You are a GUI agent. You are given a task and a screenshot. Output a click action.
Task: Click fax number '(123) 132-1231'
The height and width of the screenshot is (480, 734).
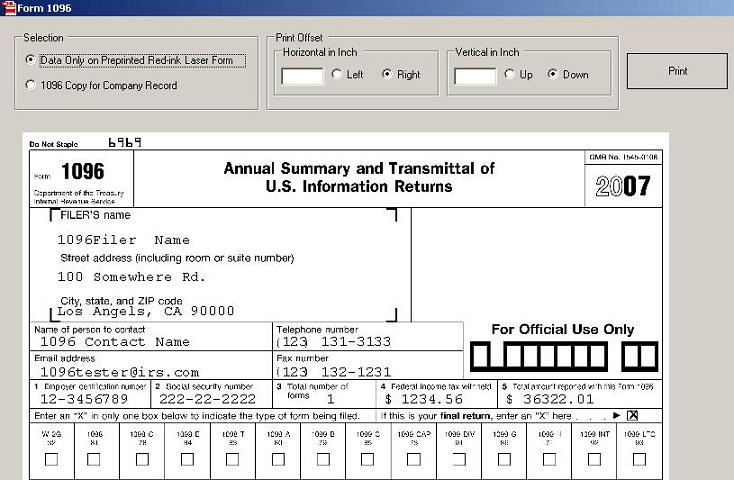point(334,372)
